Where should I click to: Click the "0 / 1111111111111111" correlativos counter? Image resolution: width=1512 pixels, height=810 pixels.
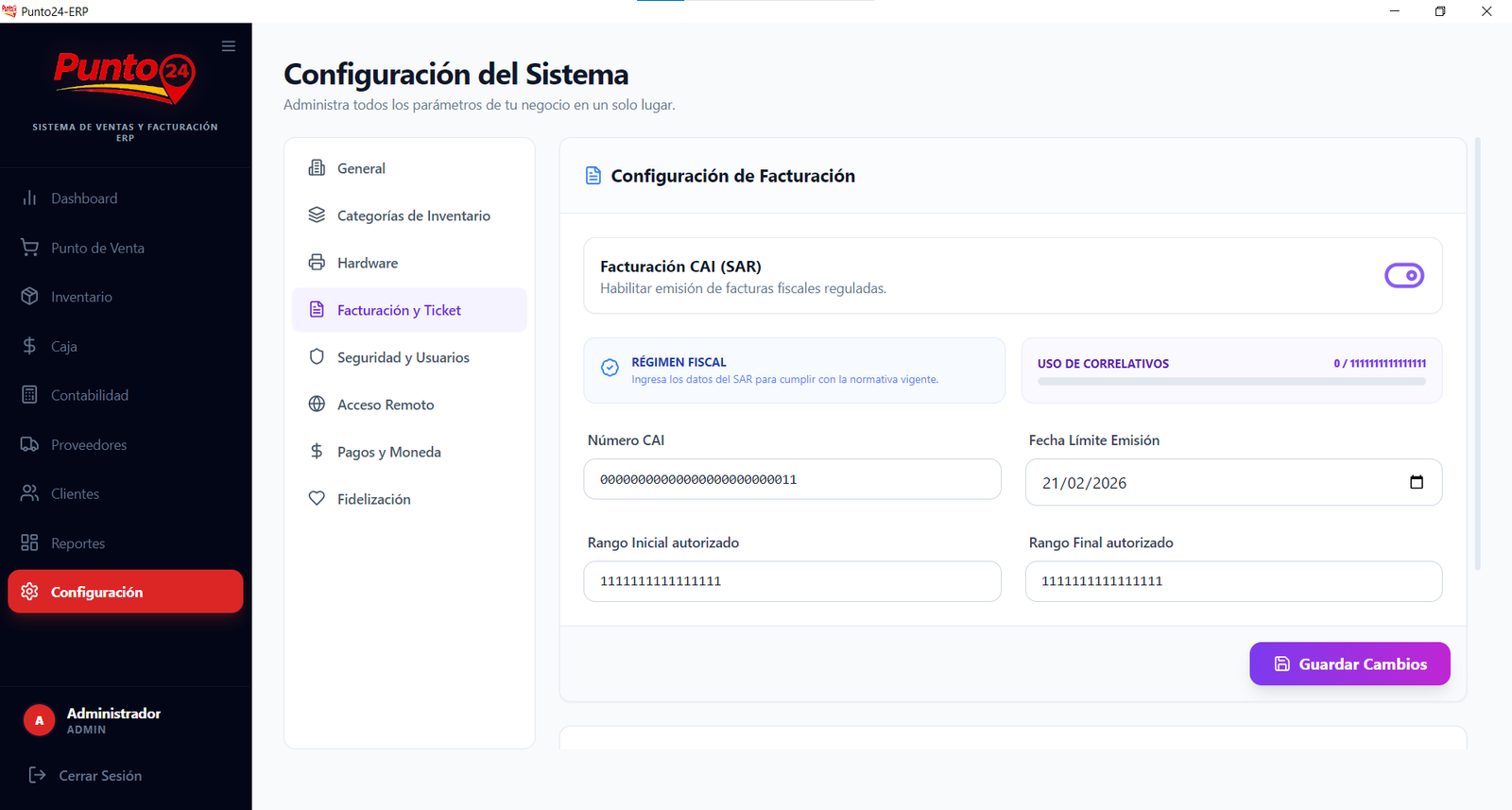point(1380,363)
